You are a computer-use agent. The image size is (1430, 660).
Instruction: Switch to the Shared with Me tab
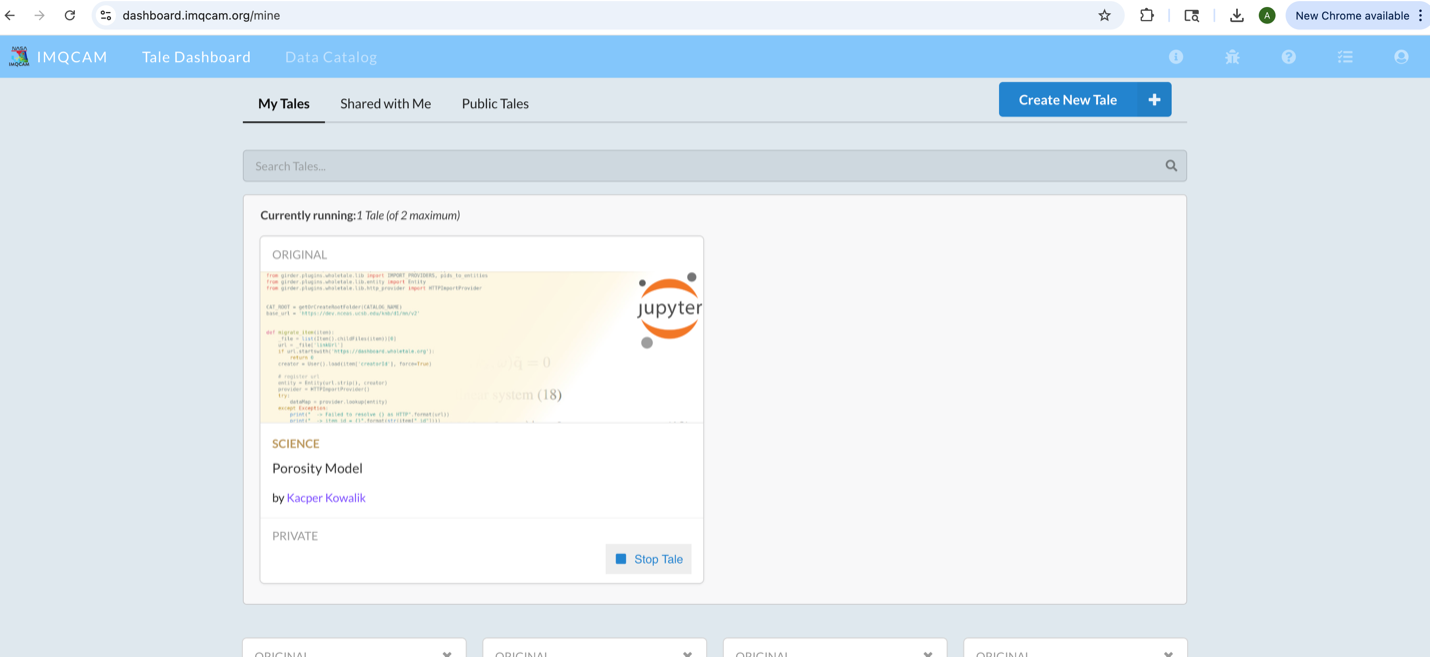coord(385,104)
